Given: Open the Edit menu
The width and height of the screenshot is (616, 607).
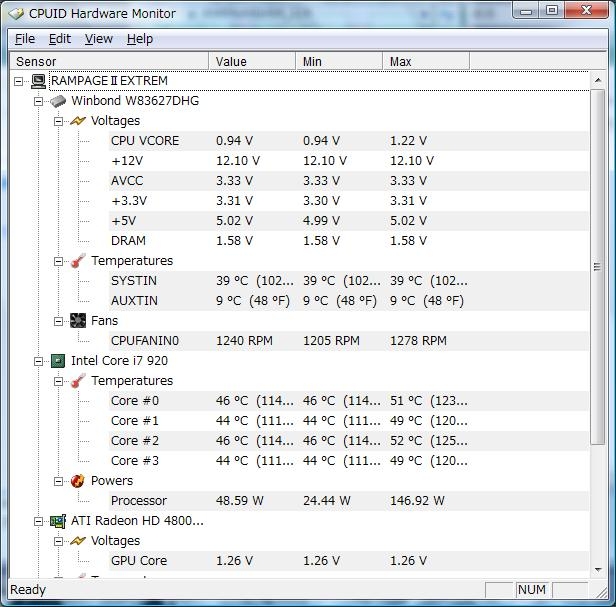Looking at the screenshot, I should click(60, 39).
